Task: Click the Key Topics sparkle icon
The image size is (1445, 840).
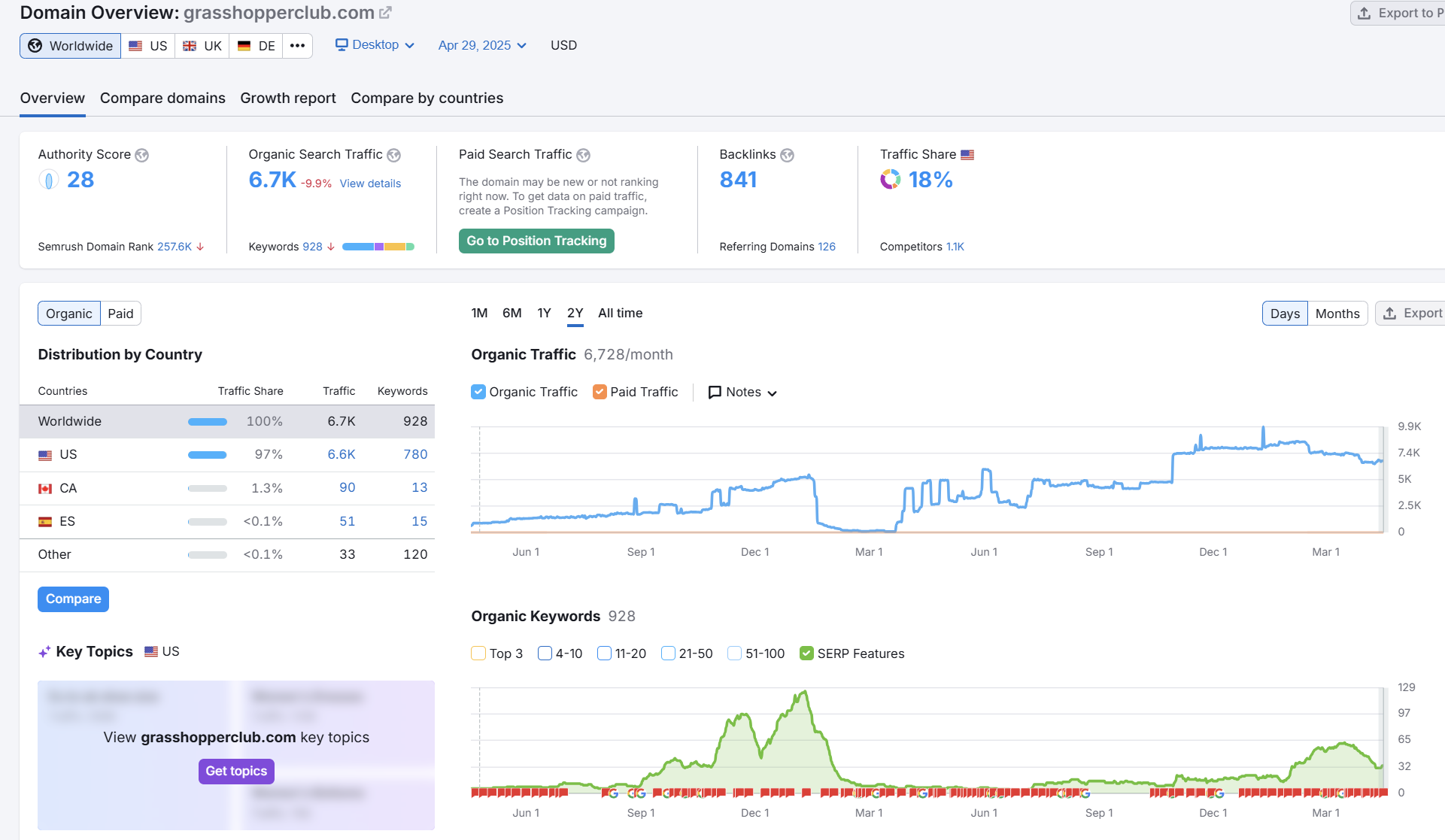Action: pos(44,652)
